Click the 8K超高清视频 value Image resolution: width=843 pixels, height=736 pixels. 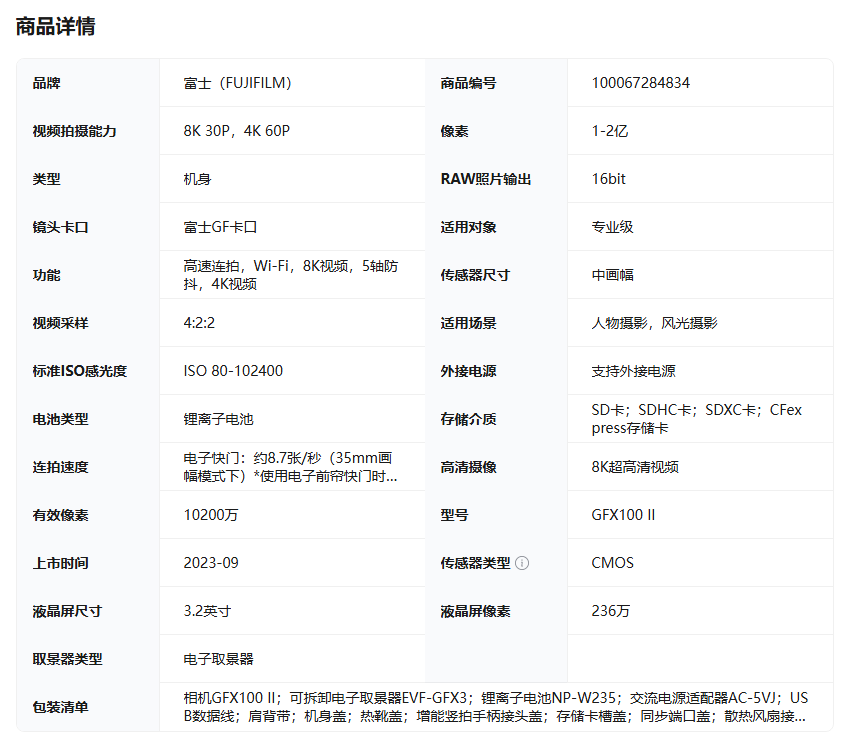pos(635,467)
